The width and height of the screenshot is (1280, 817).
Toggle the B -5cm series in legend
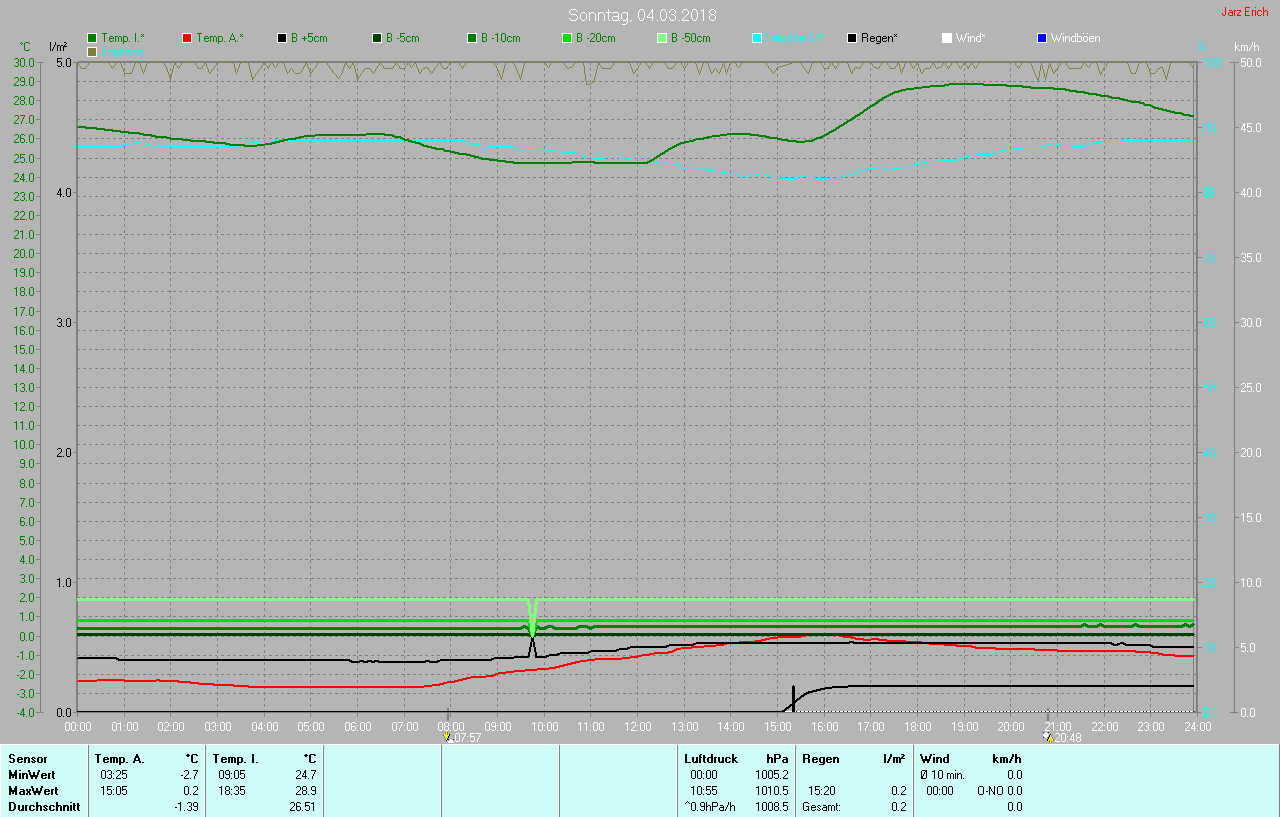377,38
